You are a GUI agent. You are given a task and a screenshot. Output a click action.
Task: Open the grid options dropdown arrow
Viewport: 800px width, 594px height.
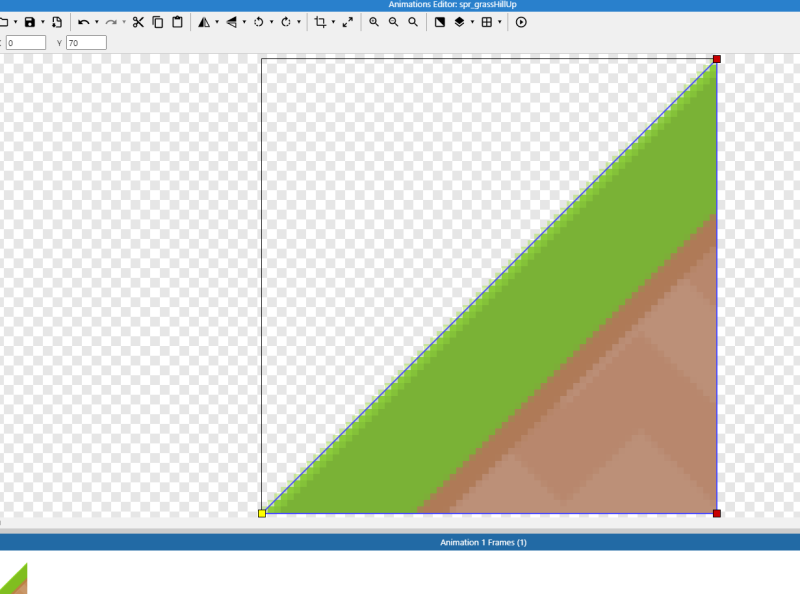tap(500, 22)
